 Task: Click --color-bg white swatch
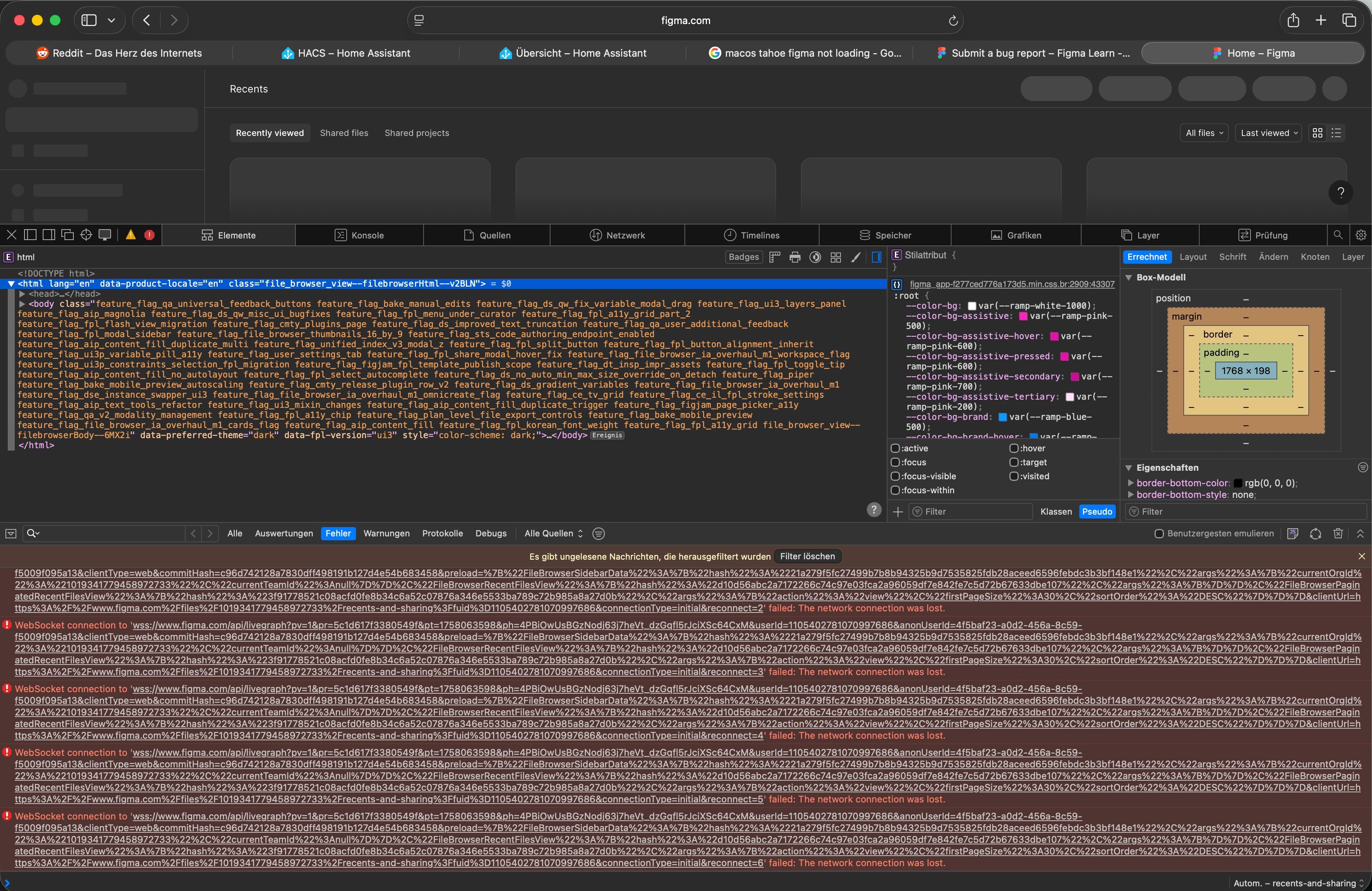pos(971,306)
